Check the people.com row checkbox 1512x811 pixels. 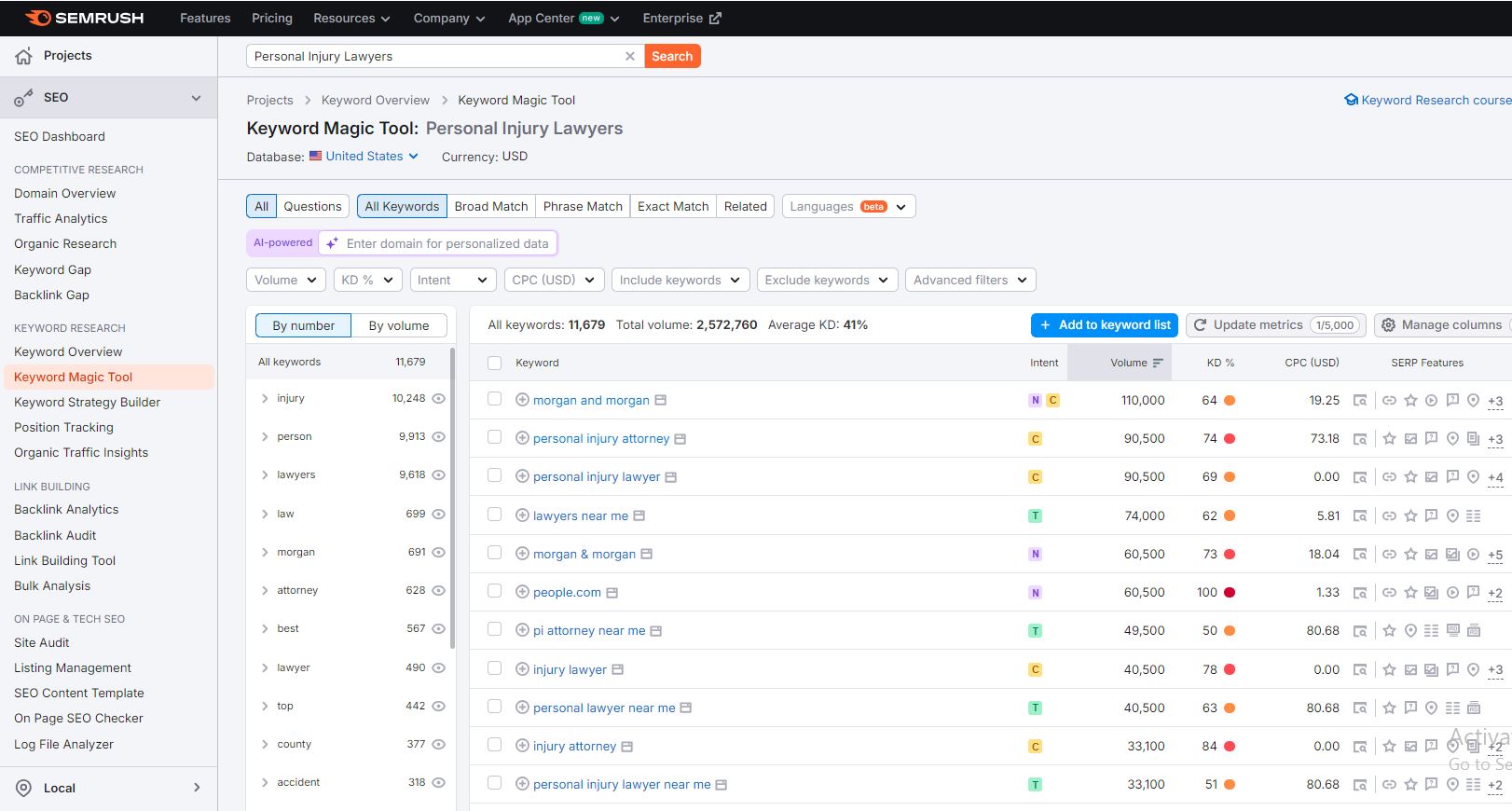coord(495,591)
